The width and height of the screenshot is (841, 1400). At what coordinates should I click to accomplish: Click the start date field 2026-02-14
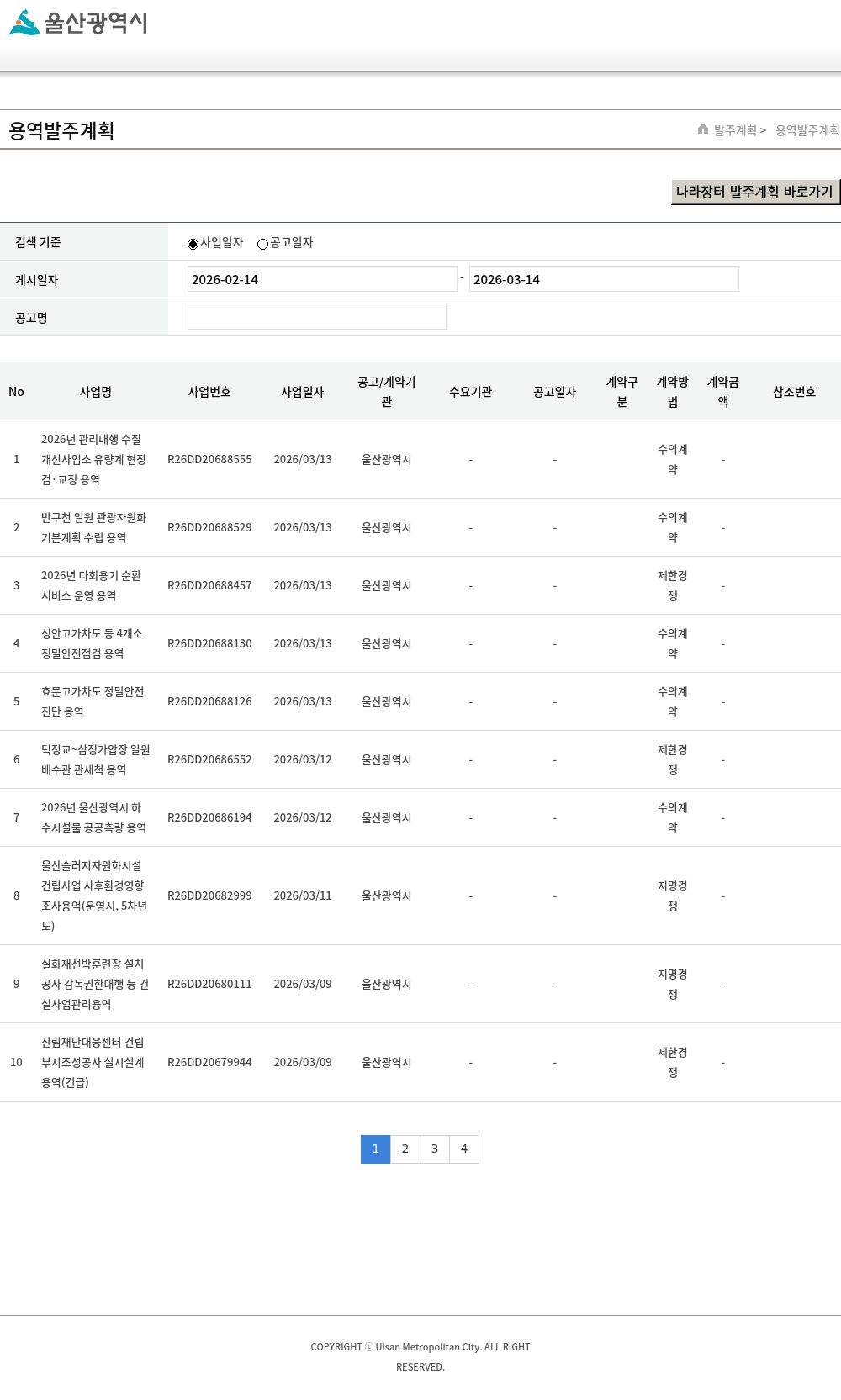tap(321, 279)
